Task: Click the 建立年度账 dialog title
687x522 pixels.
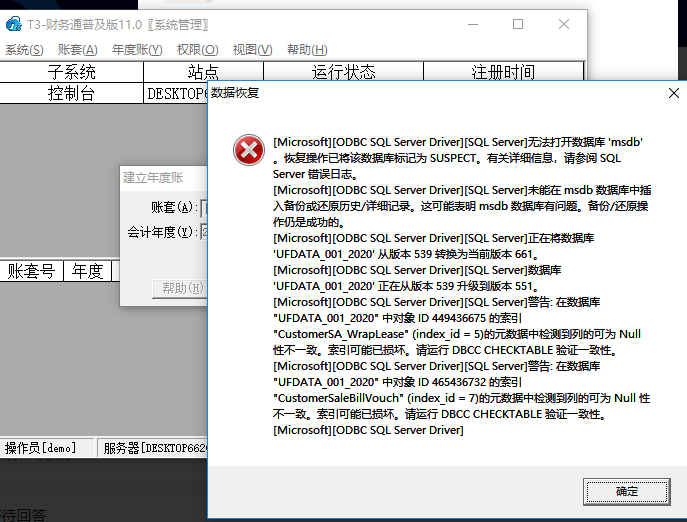Action: (x=153, y=178)
